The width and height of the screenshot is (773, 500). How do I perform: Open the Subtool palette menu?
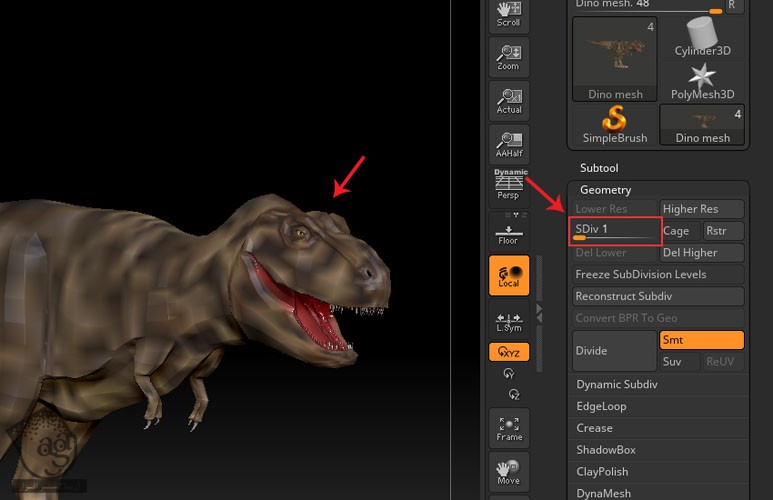[x=599, y=168]
